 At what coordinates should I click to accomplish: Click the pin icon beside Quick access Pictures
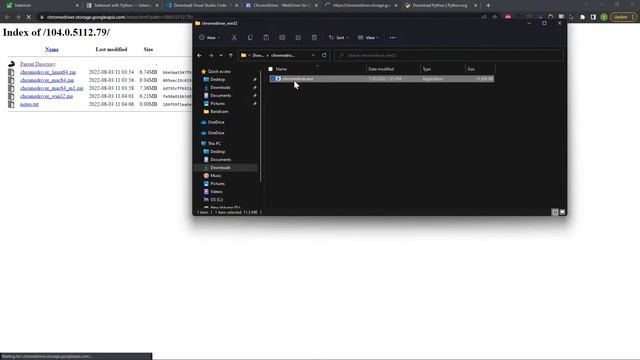point(255,104)
